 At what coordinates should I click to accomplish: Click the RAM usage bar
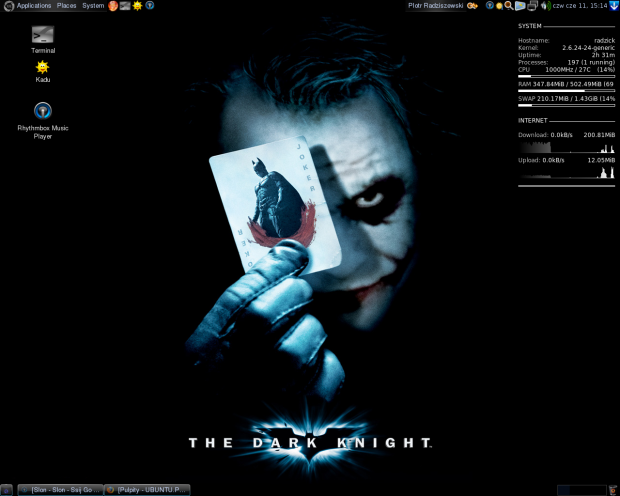pos(566,91)
